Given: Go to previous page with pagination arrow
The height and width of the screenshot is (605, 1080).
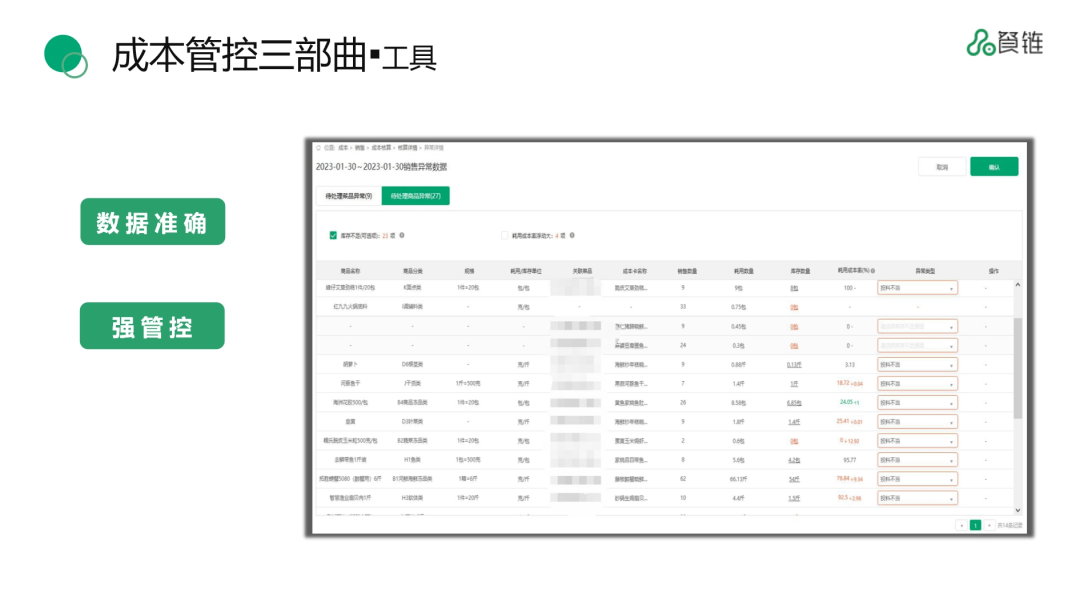Looking at the screenshot, I should point(961,525).
